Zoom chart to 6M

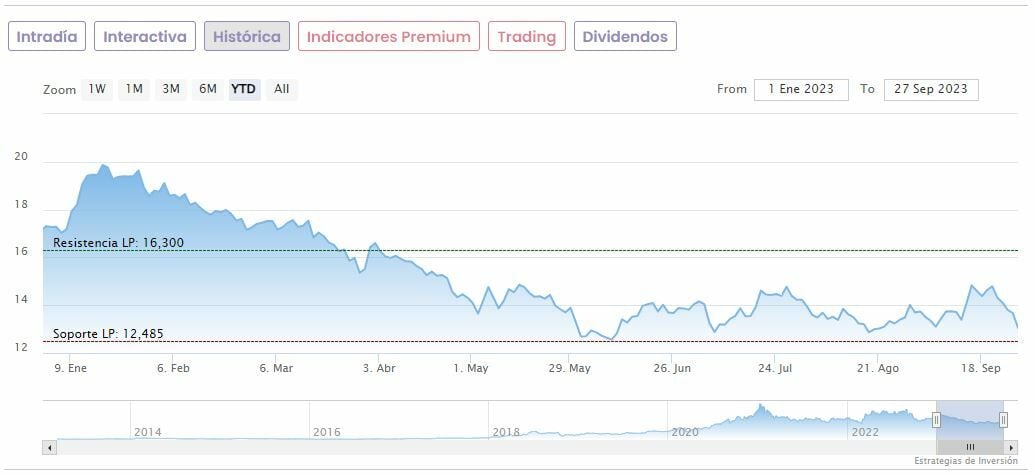tap(208, 89)
